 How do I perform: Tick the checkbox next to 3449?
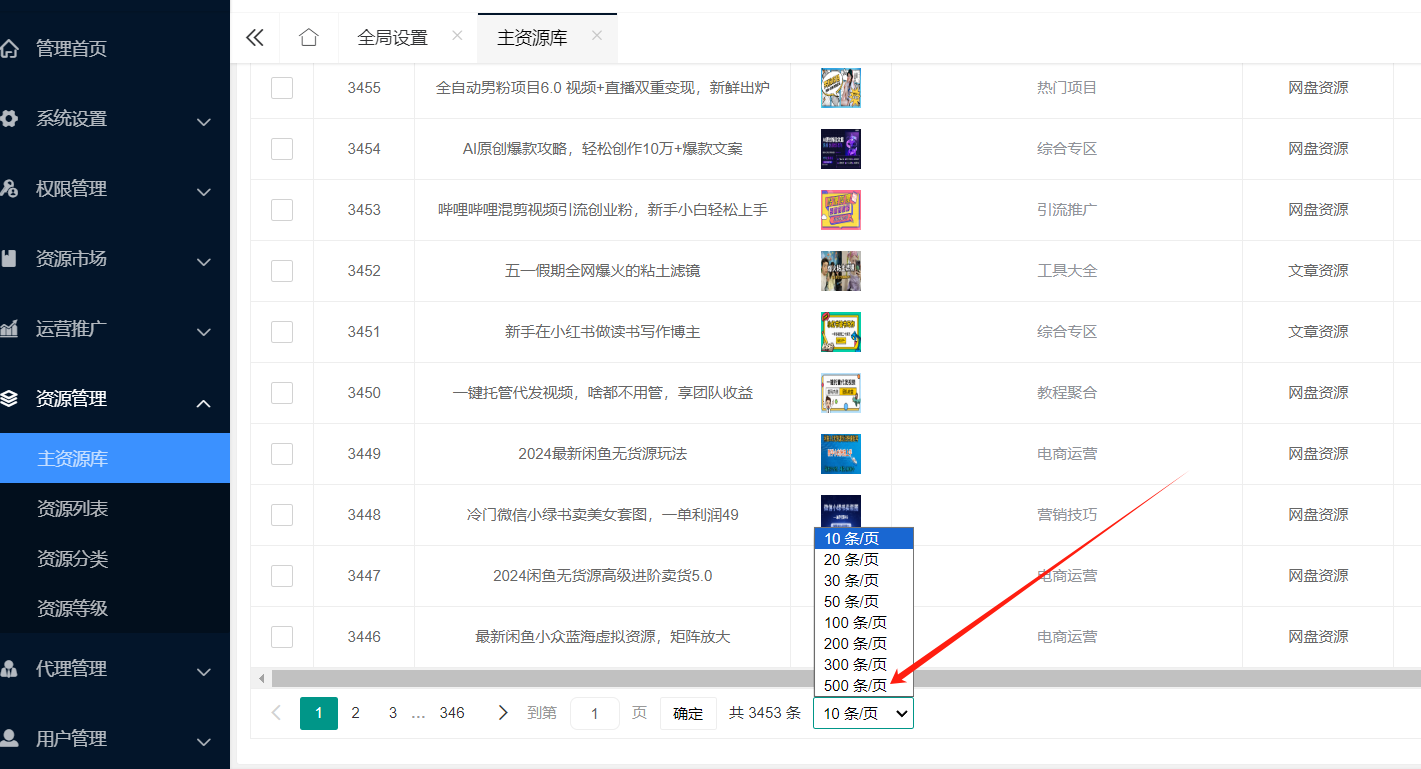(282, 453)
